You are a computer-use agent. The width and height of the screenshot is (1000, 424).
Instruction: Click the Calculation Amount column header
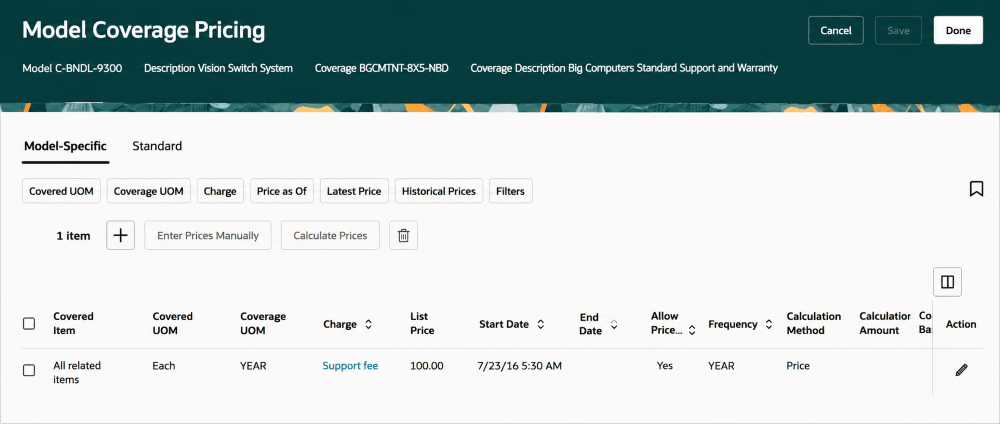(885, 323)
